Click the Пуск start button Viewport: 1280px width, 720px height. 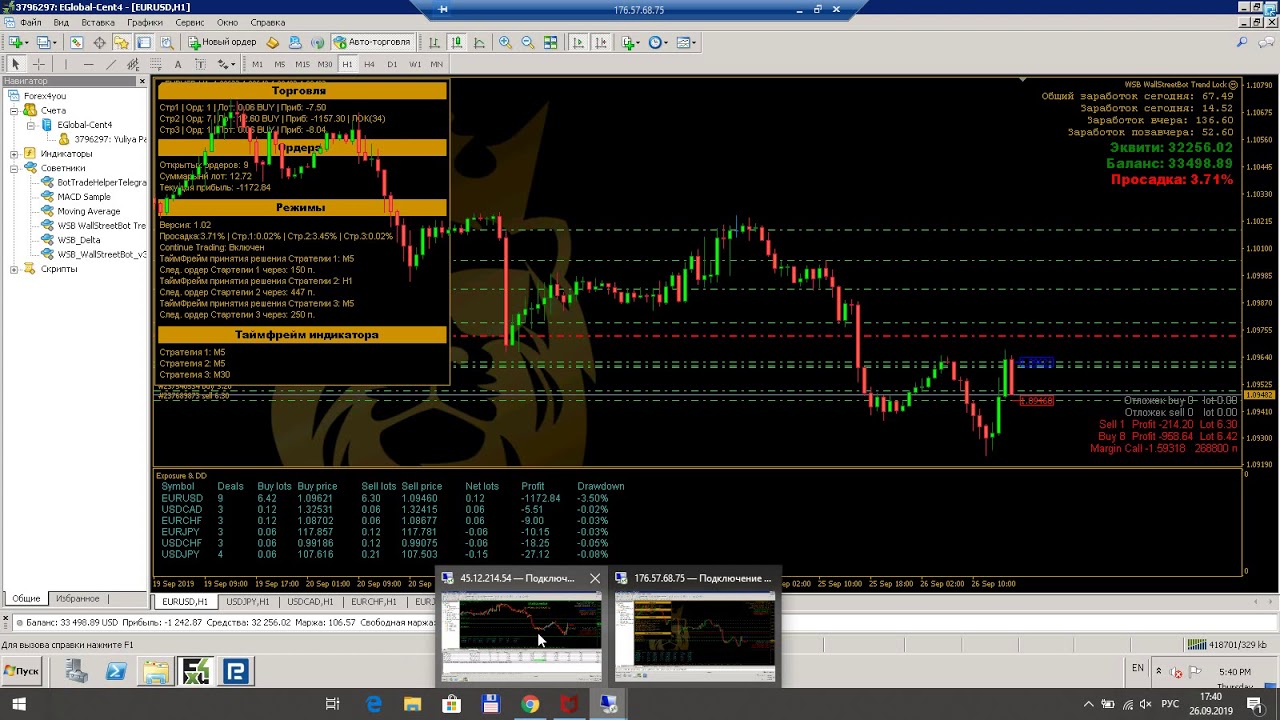(21, 671)
